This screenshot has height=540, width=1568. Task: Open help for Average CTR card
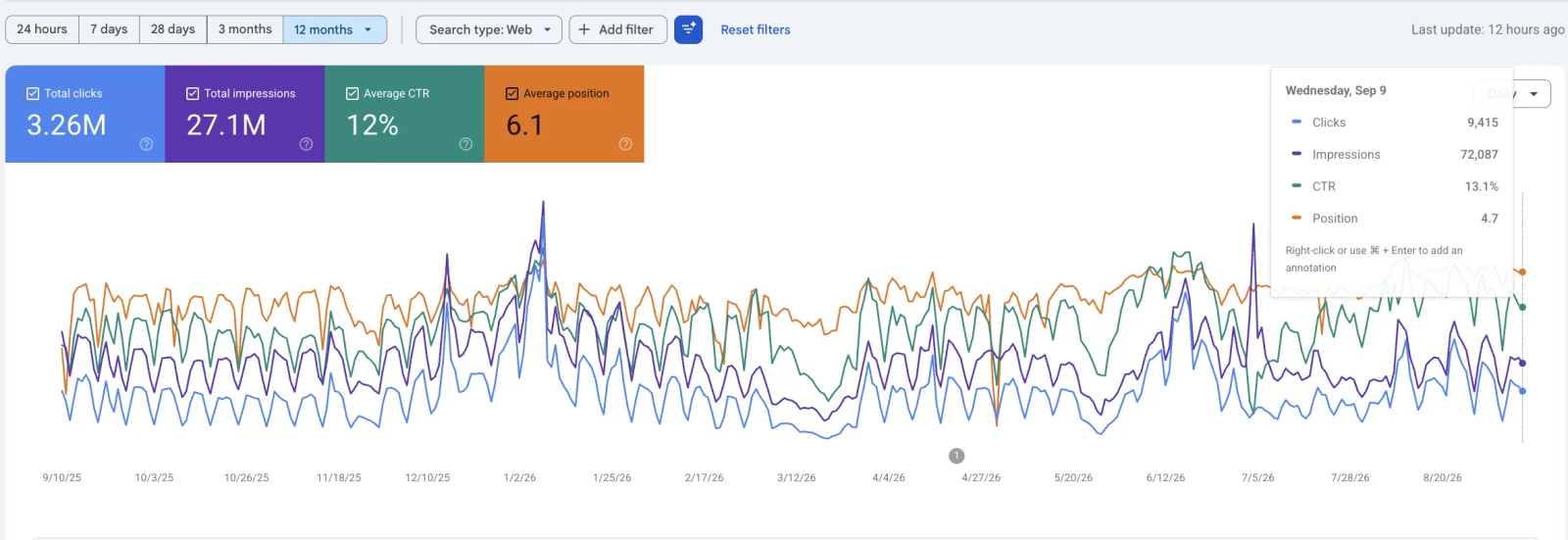(x=465, y=144)
